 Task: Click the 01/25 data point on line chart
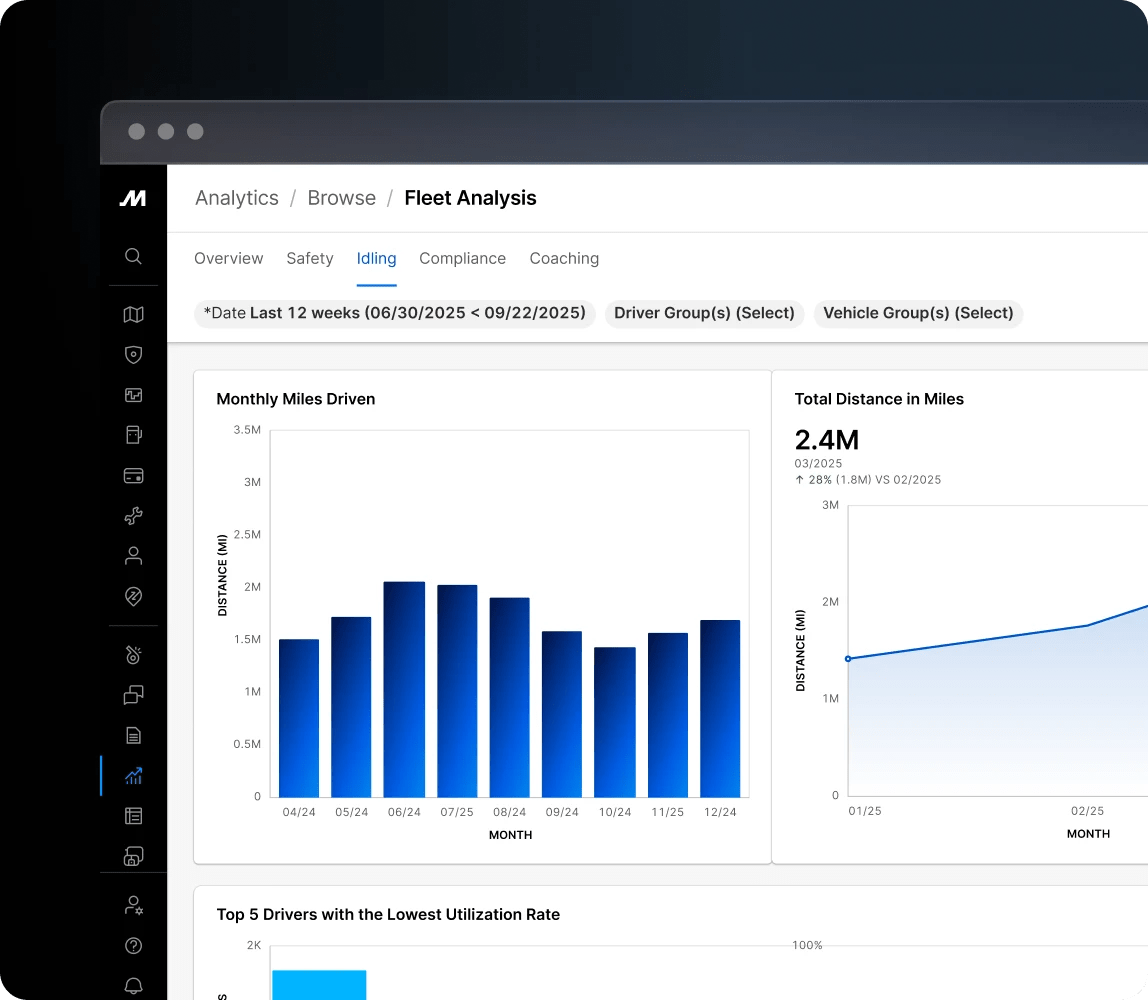click(x=848, y=659)
